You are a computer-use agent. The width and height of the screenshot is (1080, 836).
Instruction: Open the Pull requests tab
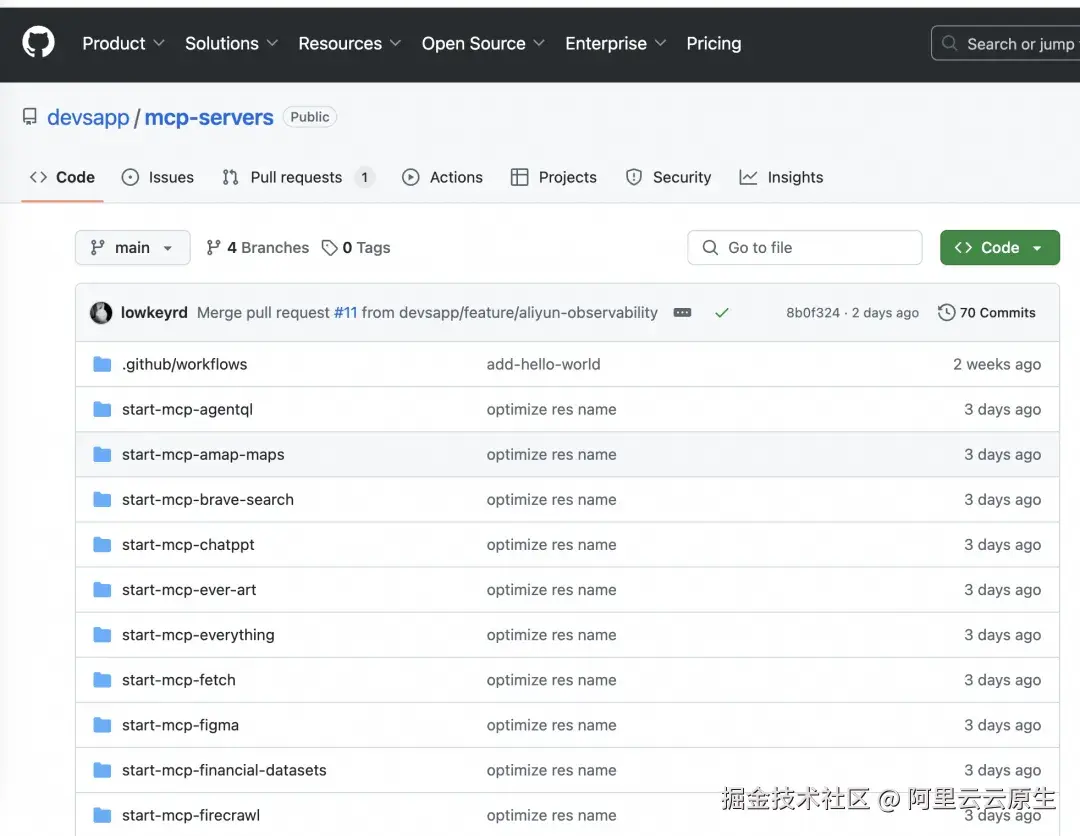coord(298,177)
